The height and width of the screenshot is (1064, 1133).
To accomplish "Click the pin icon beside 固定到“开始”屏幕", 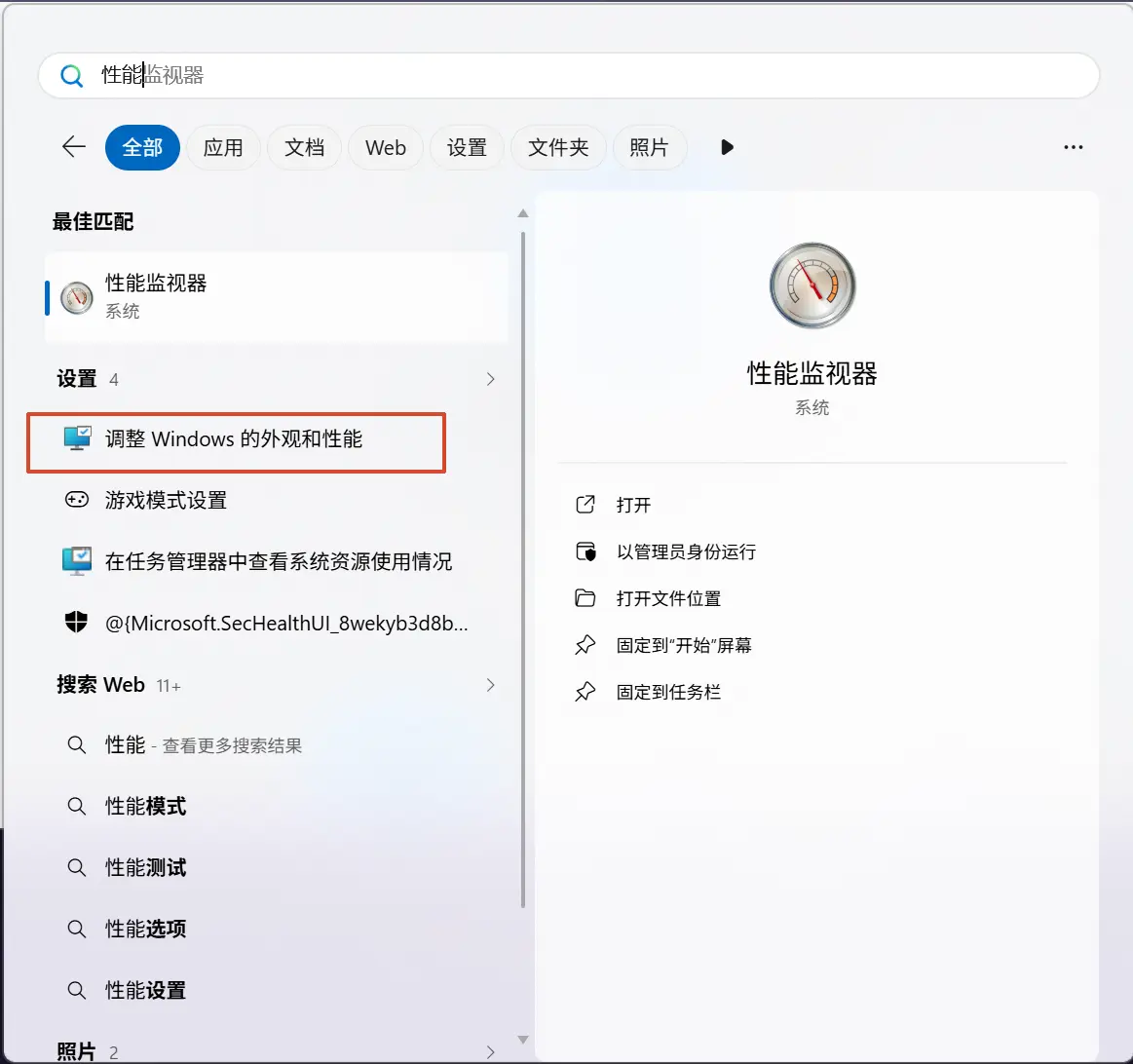I will pos(585,645).
